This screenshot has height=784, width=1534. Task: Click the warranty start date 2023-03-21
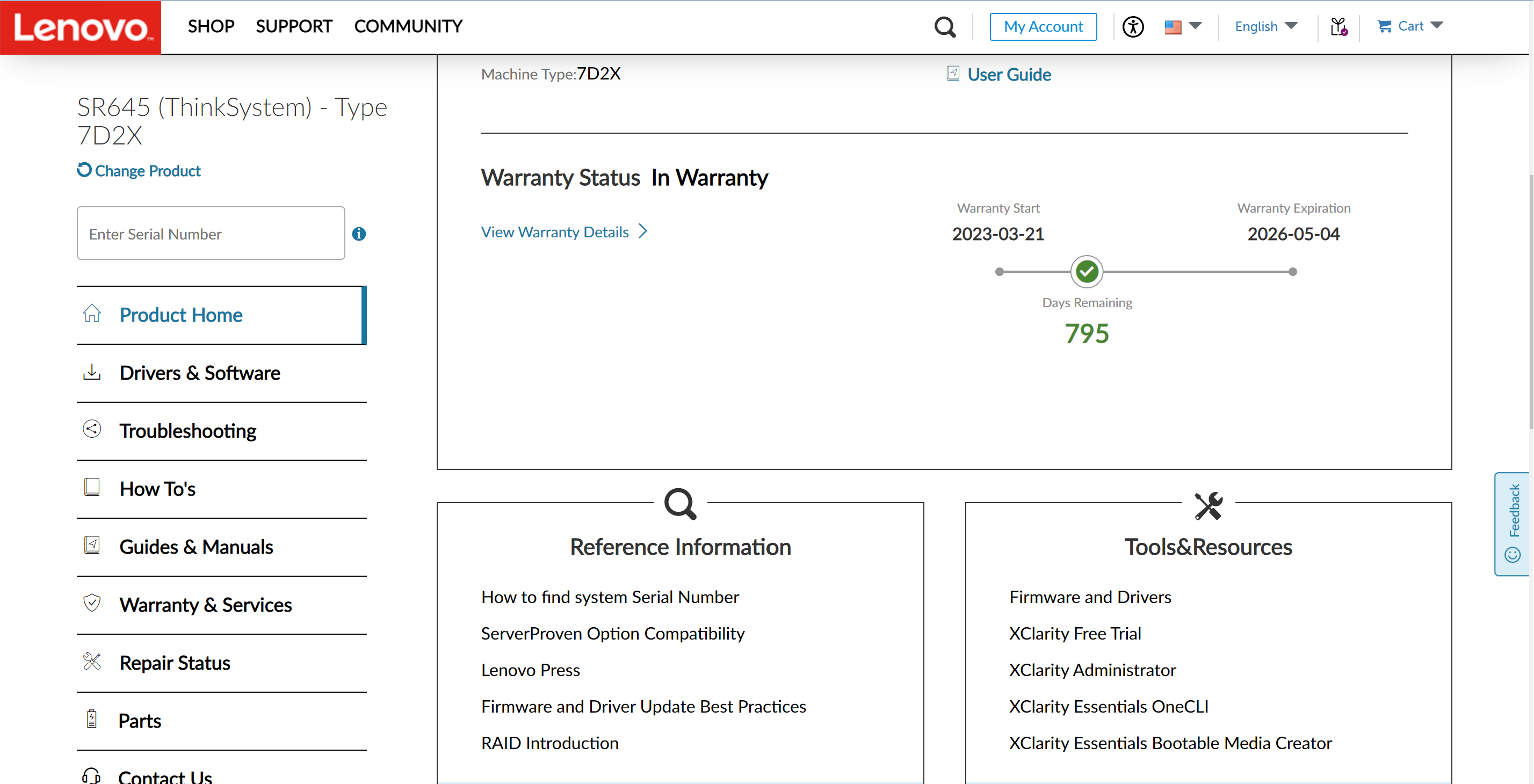click(x=997, y=234)
